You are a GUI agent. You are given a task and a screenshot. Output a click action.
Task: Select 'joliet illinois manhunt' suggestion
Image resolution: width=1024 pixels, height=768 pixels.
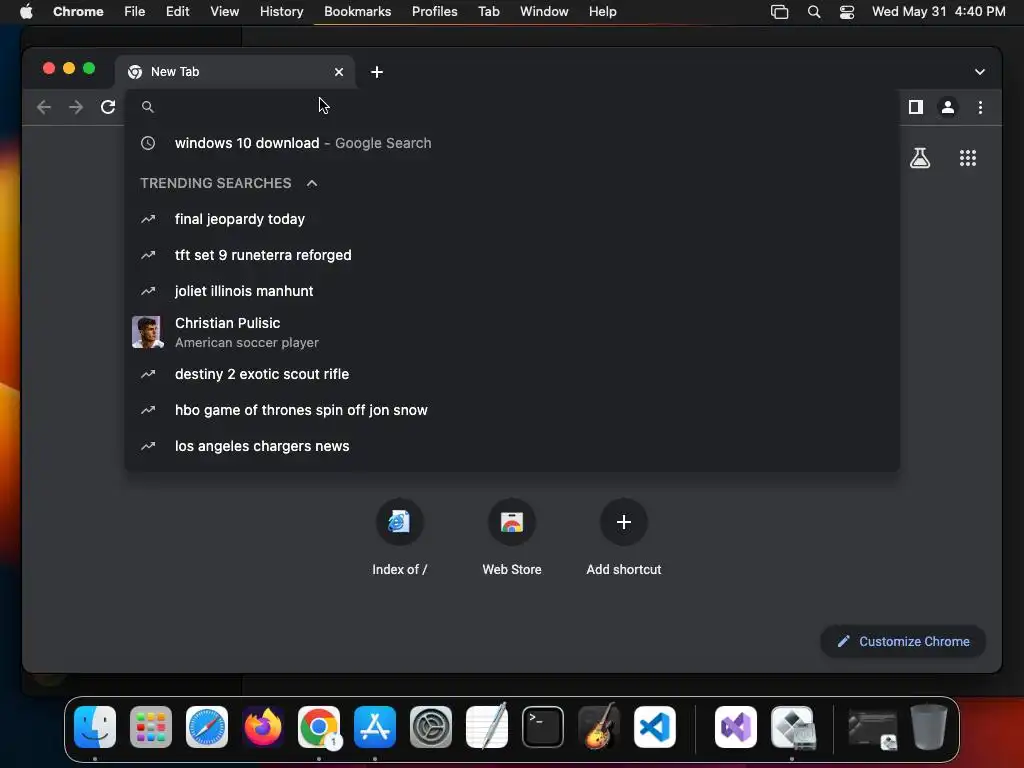[x=513, y=291]
